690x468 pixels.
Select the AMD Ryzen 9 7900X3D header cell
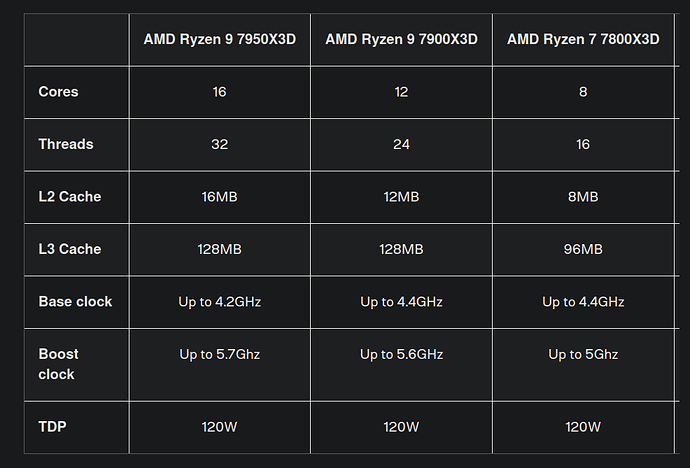pos(401,39)
